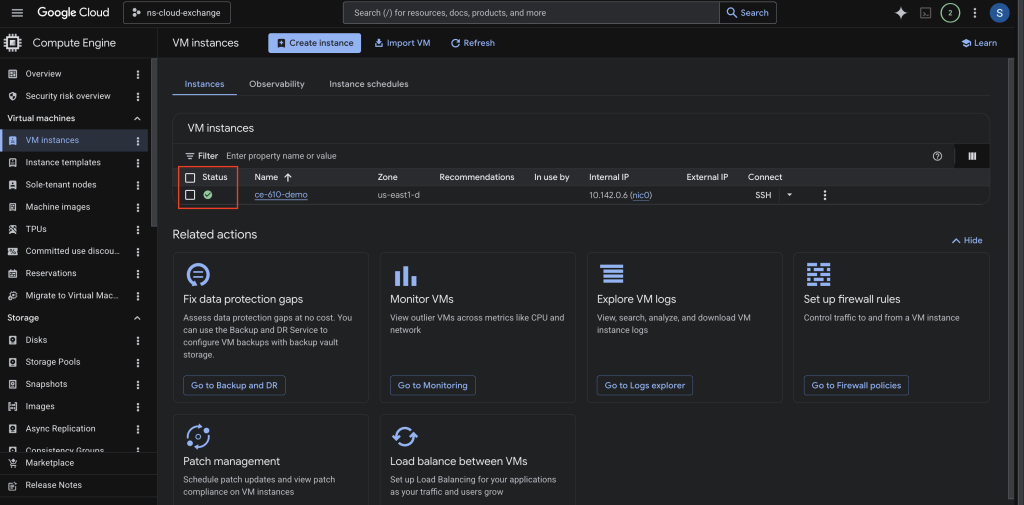Refresh the VM instances list
The height and width of the screenshot is (505, 1024).
473,43
